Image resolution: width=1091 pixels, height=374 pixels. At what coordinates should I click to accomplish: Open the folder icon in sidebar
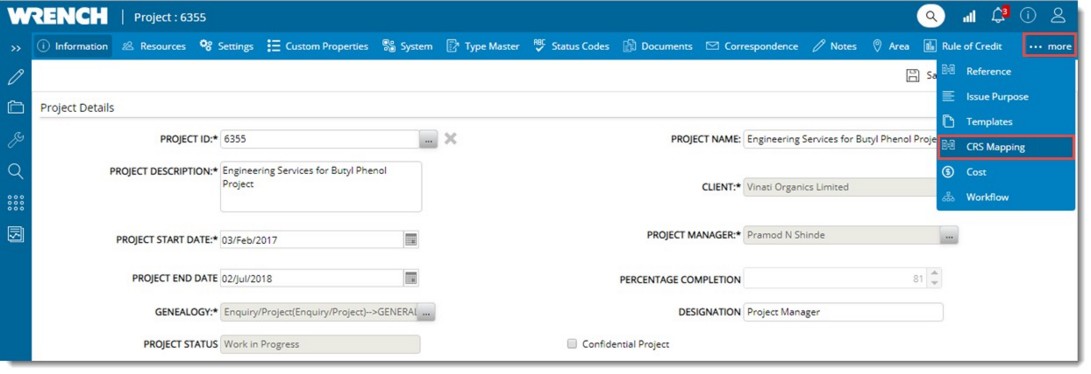tap(15, 108)
